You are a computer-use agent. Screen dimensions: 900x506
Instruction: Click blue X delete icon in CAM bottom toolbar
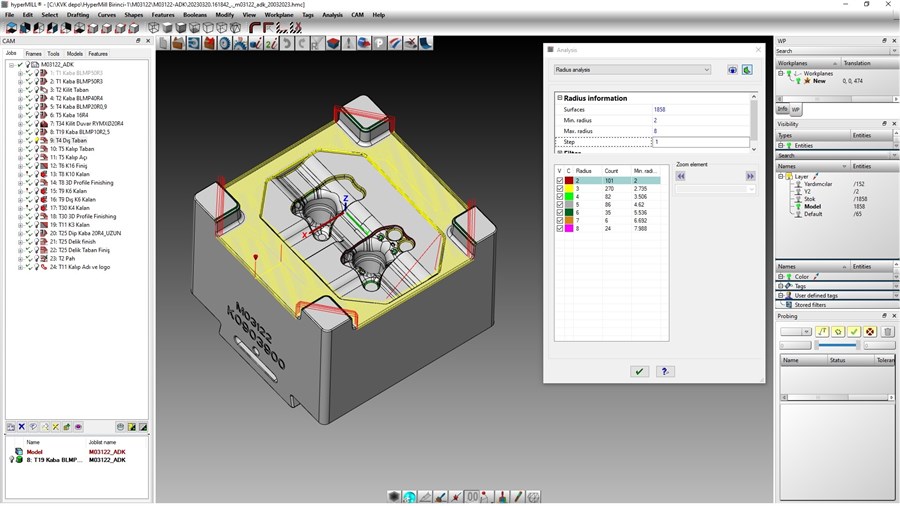(22, 427)
